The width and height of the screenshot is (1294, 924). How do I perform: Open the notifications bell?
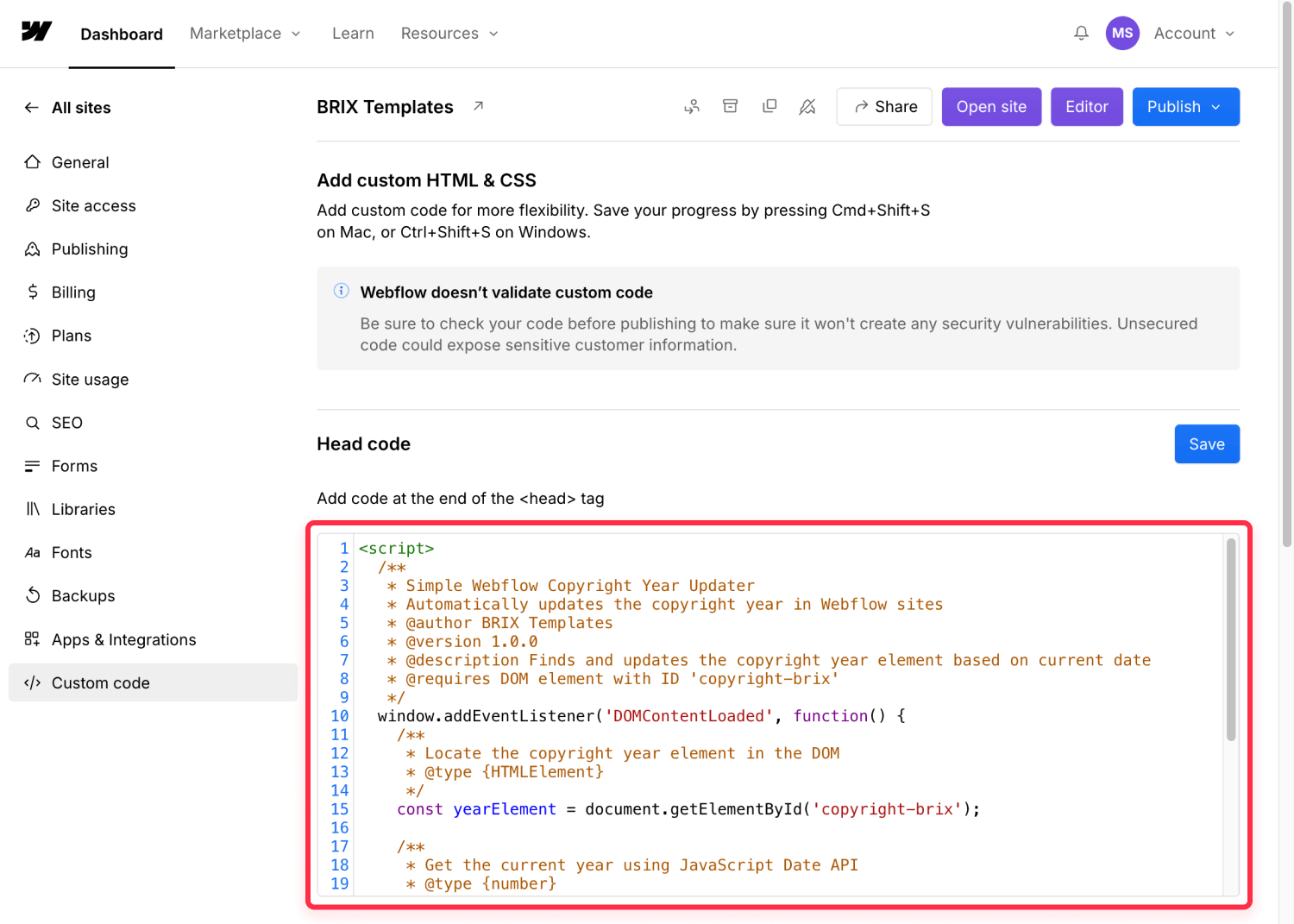click(x=1081, y=33)
